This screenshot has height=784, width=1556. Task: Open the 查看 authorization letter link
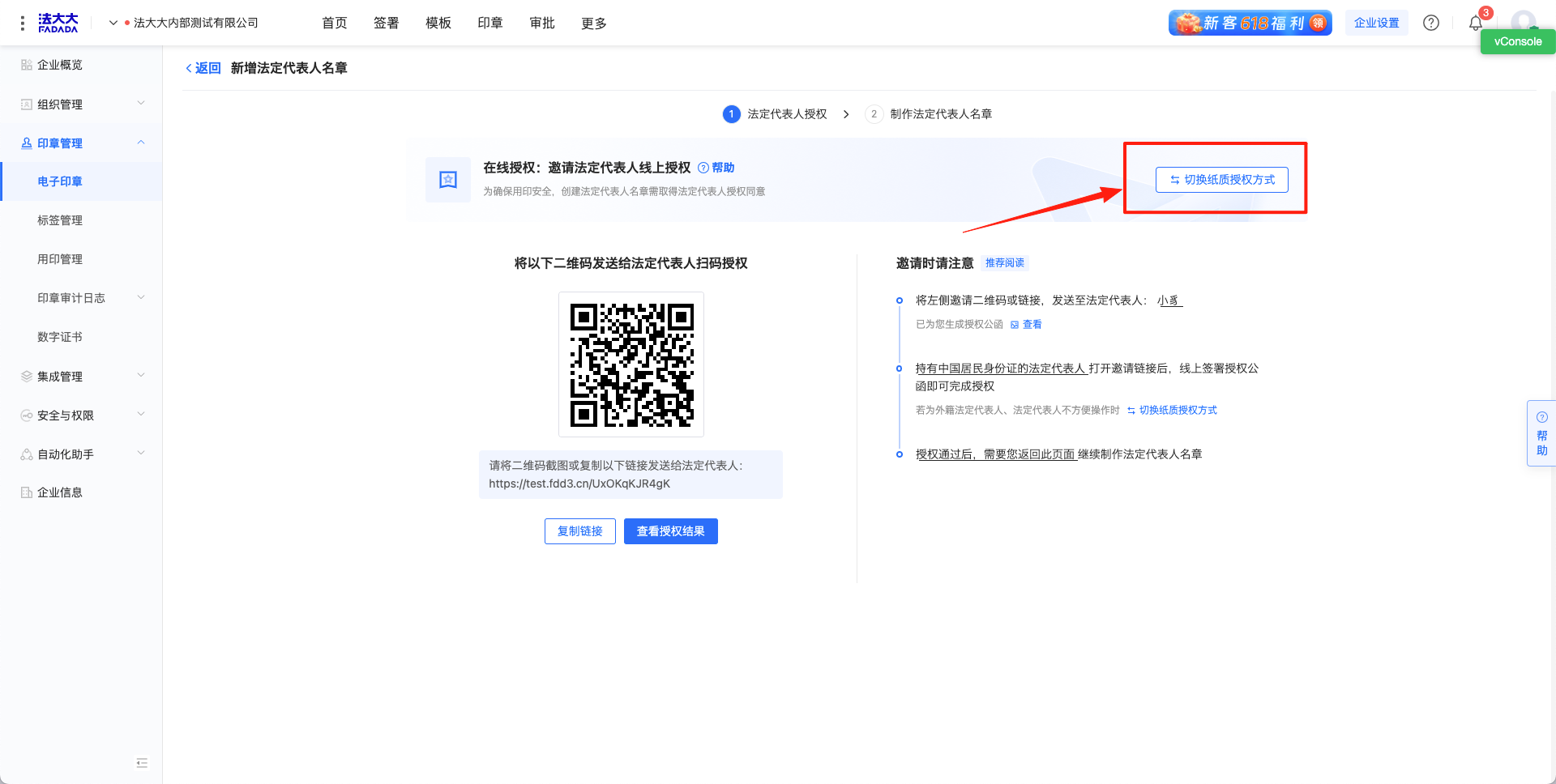coord(1026,324)
